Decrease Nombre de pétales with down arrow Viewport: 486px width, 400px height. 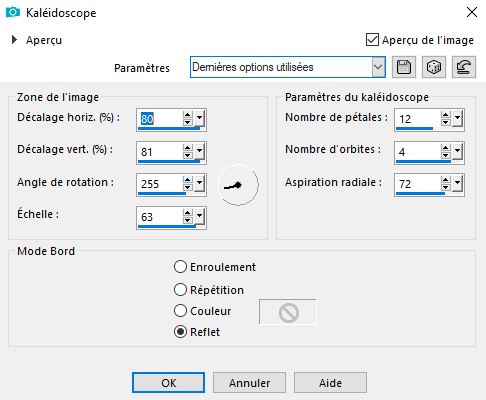pyautogui.click(x=446, y=122)
